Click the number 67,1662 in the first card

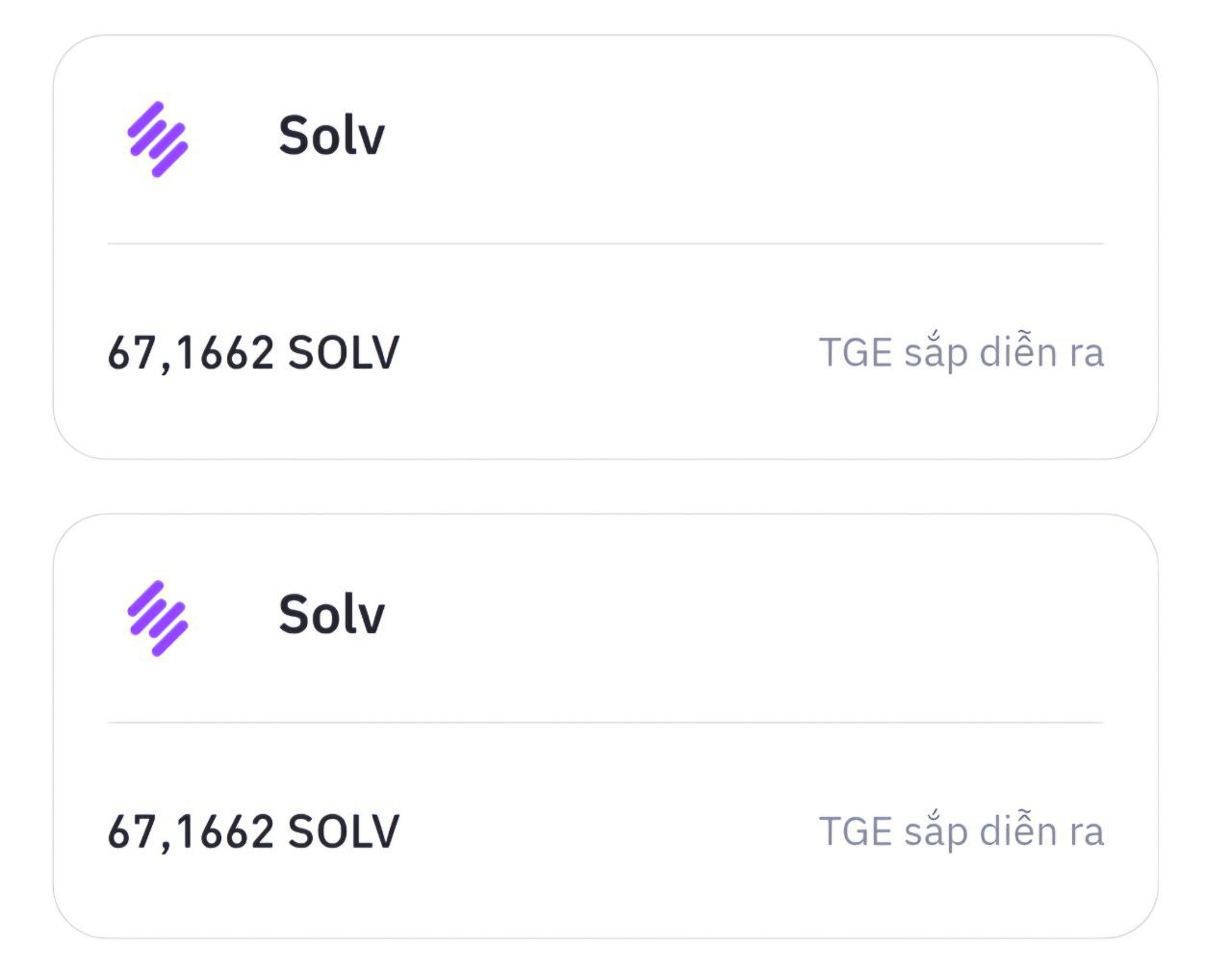pos(191,354)
